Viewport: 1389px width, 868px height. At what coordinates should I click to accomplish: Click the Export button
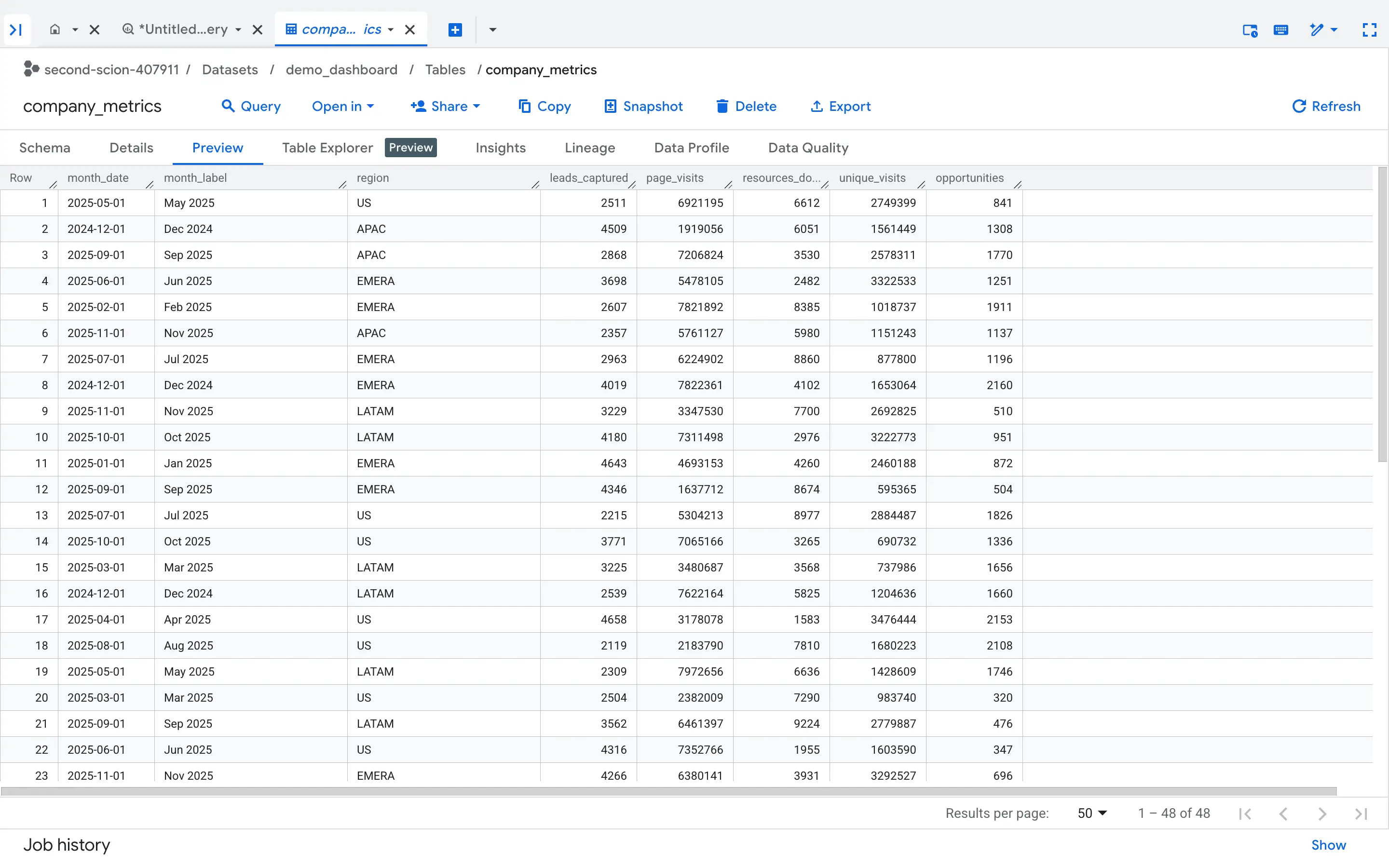coord(840,106)
